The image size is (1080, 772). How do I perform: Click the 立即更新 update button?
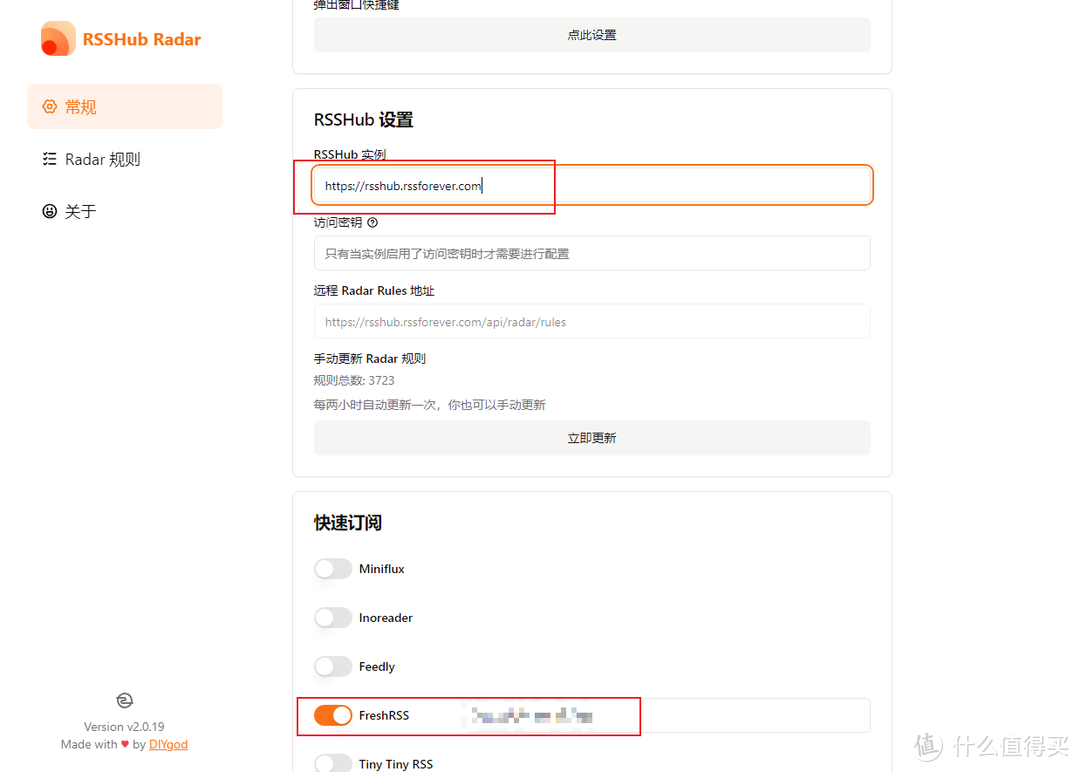[x=592, y=438]
